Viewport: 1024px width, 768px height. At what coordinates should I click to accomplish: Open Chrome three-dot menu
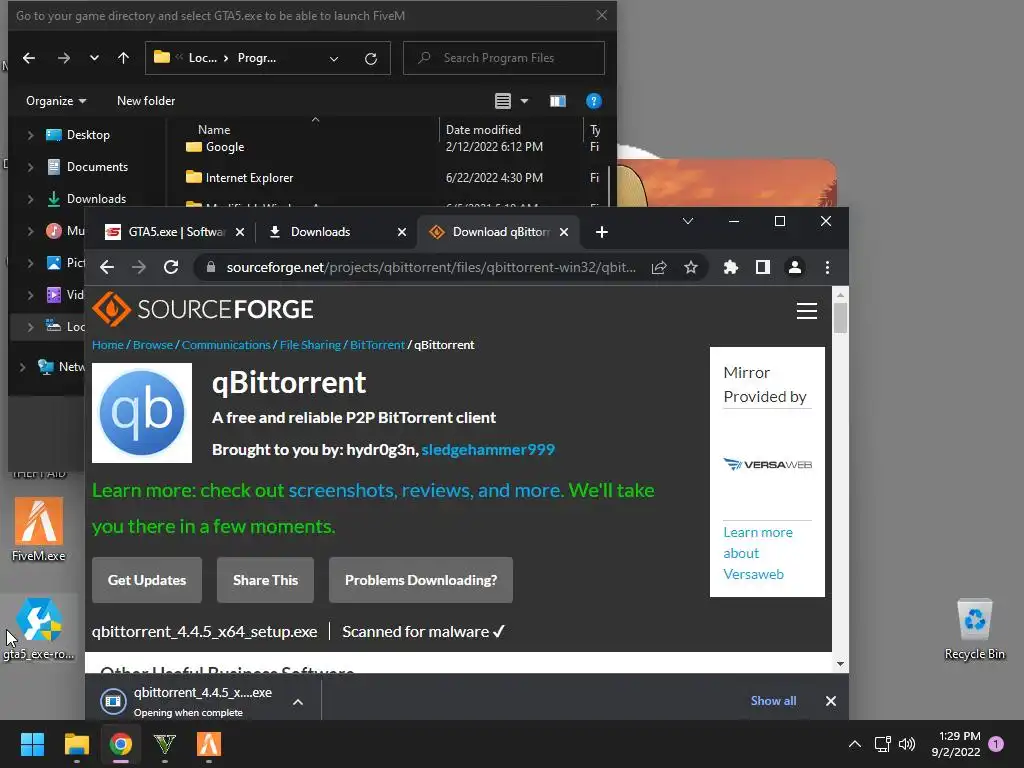tap(827, 267)
